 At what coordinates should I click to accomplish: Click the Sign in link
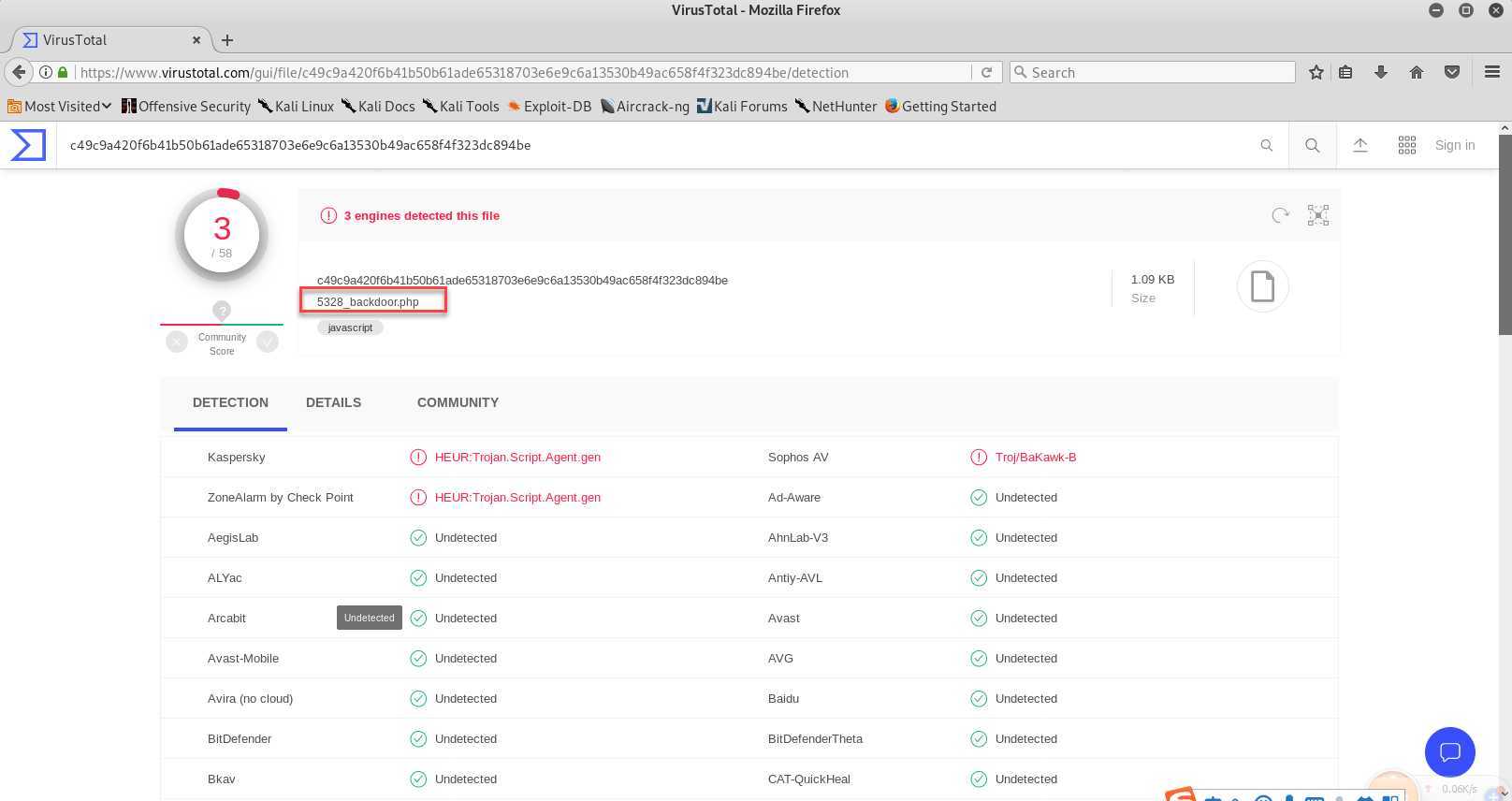point(1455,145)
